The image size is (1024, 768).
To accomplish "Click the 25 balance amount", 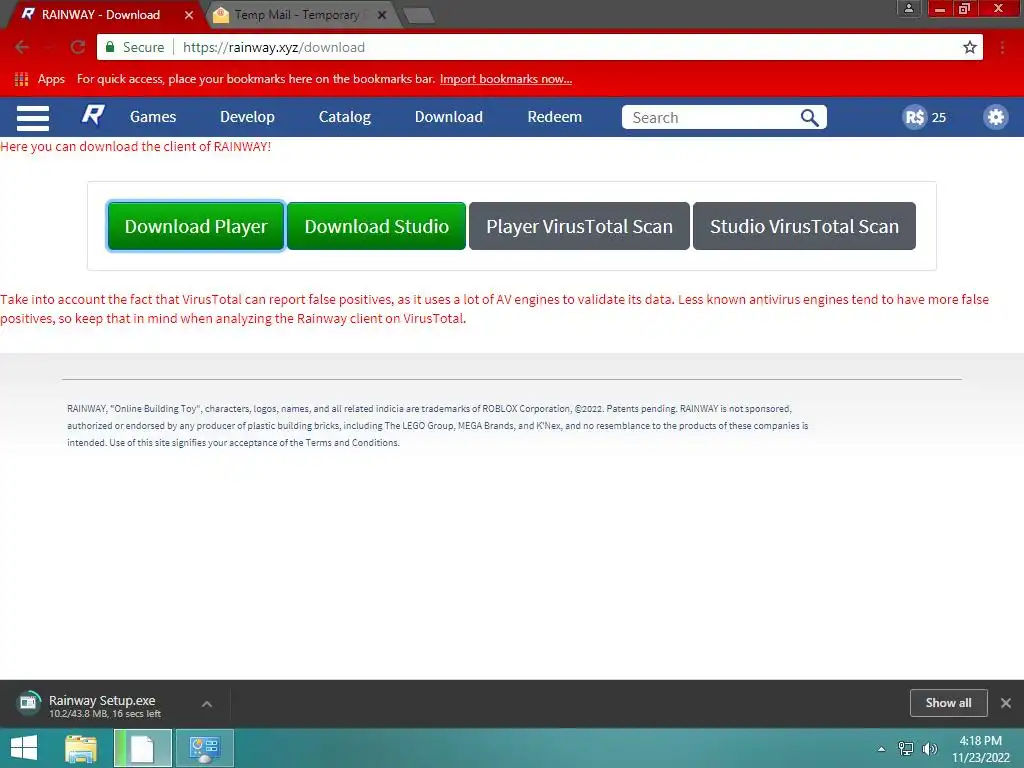I will [938, 118].
